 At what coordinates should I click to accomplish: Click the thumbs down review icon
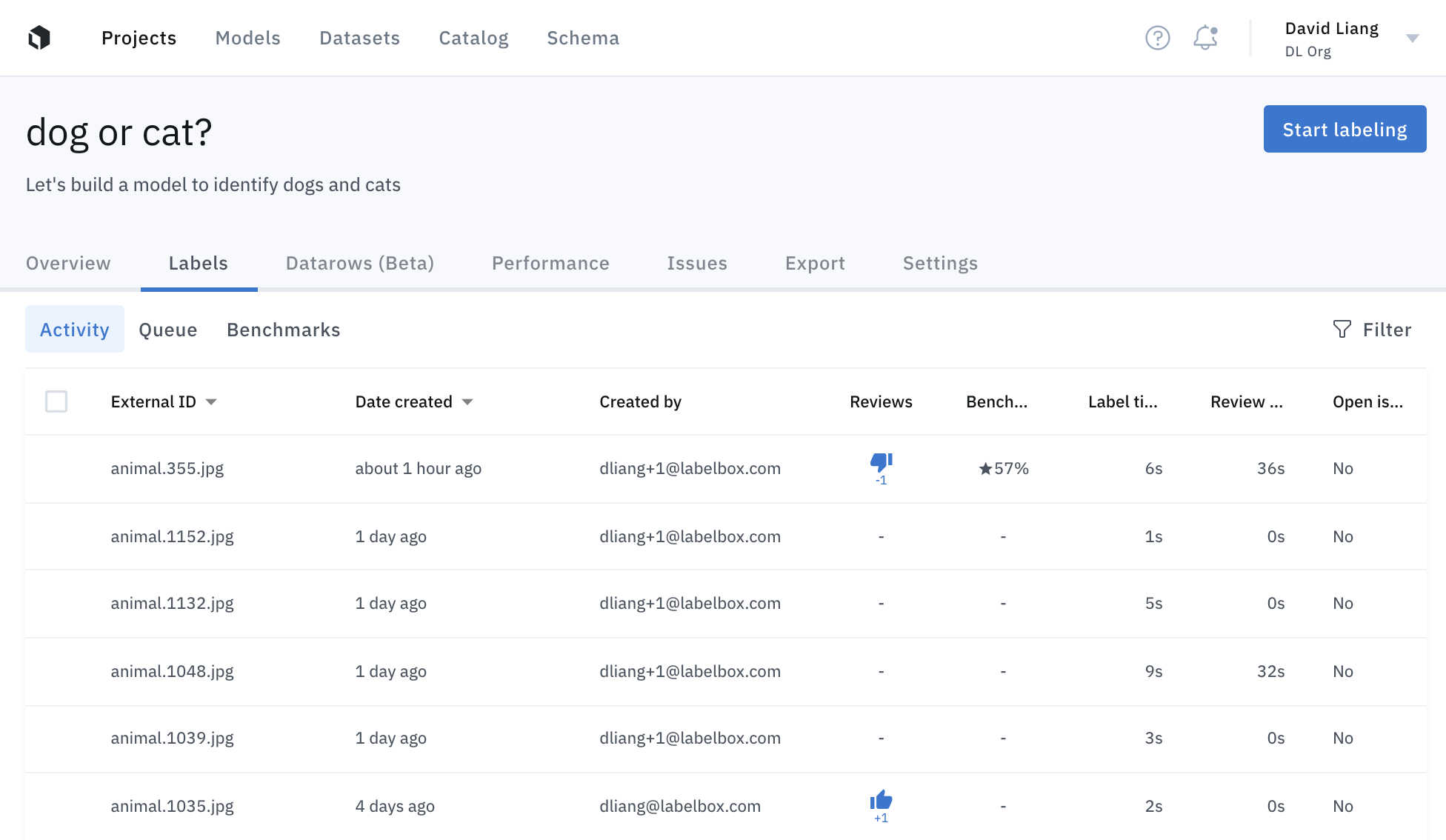pos(881,462)
